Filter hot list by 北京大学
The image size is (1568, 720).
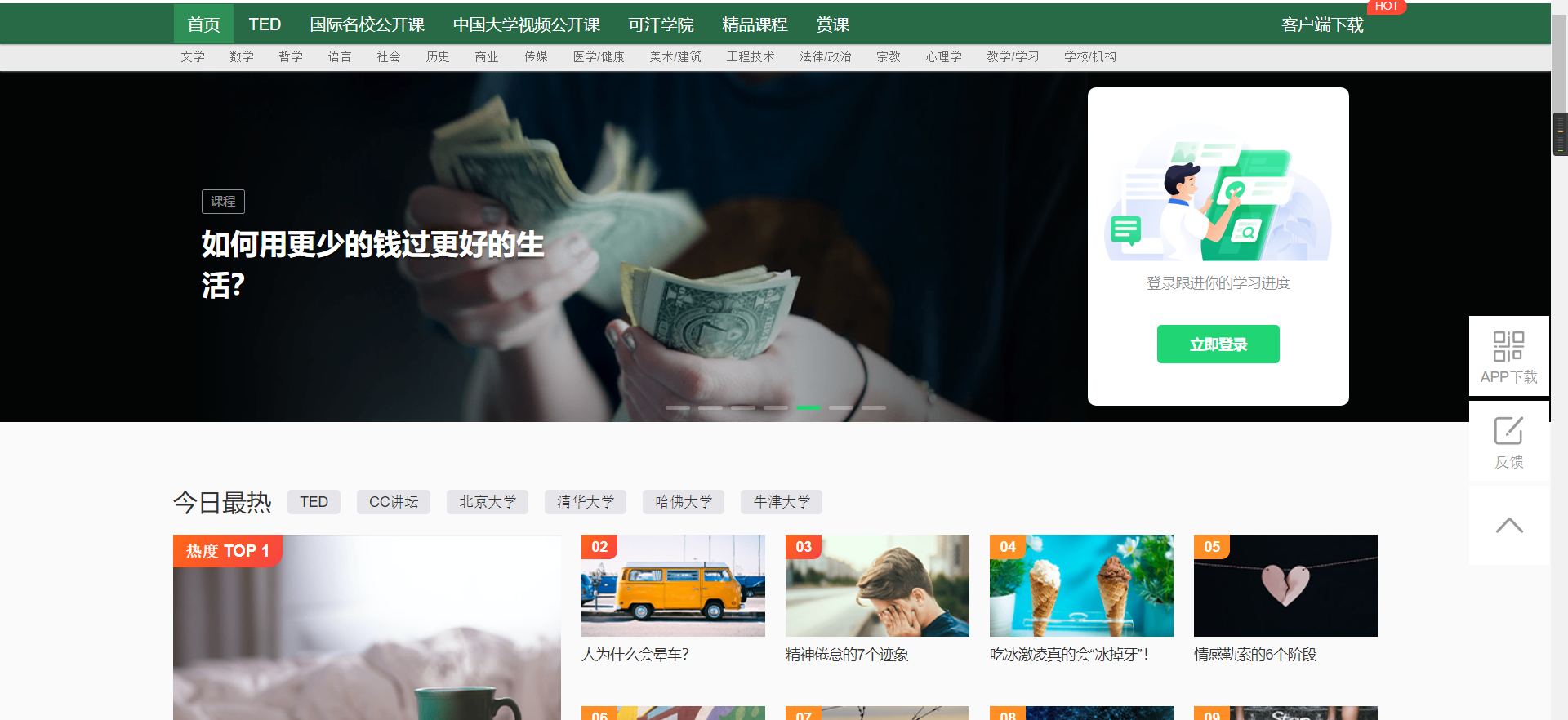488,502
